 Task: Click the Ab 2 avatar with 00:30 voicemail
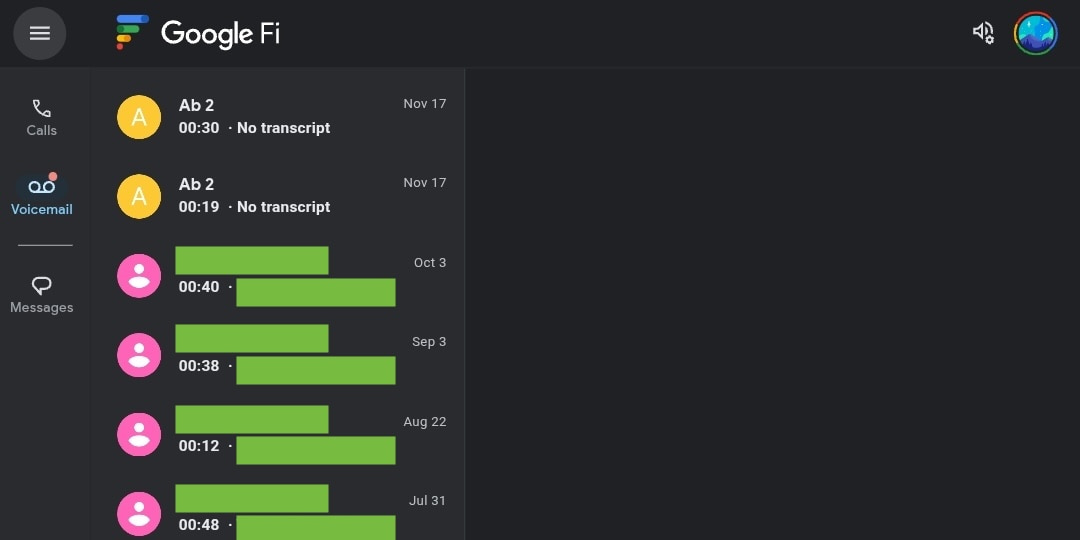click(x=139, y=117)
